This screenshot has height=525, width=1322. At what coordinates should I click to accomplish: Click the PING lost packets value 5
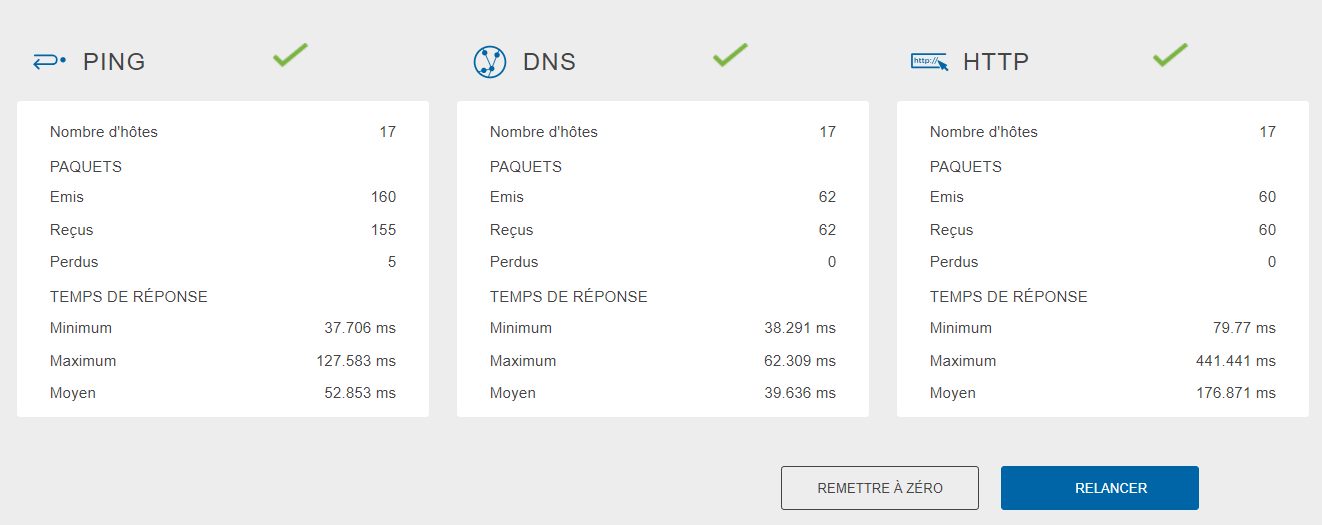[x=392, y=262]
